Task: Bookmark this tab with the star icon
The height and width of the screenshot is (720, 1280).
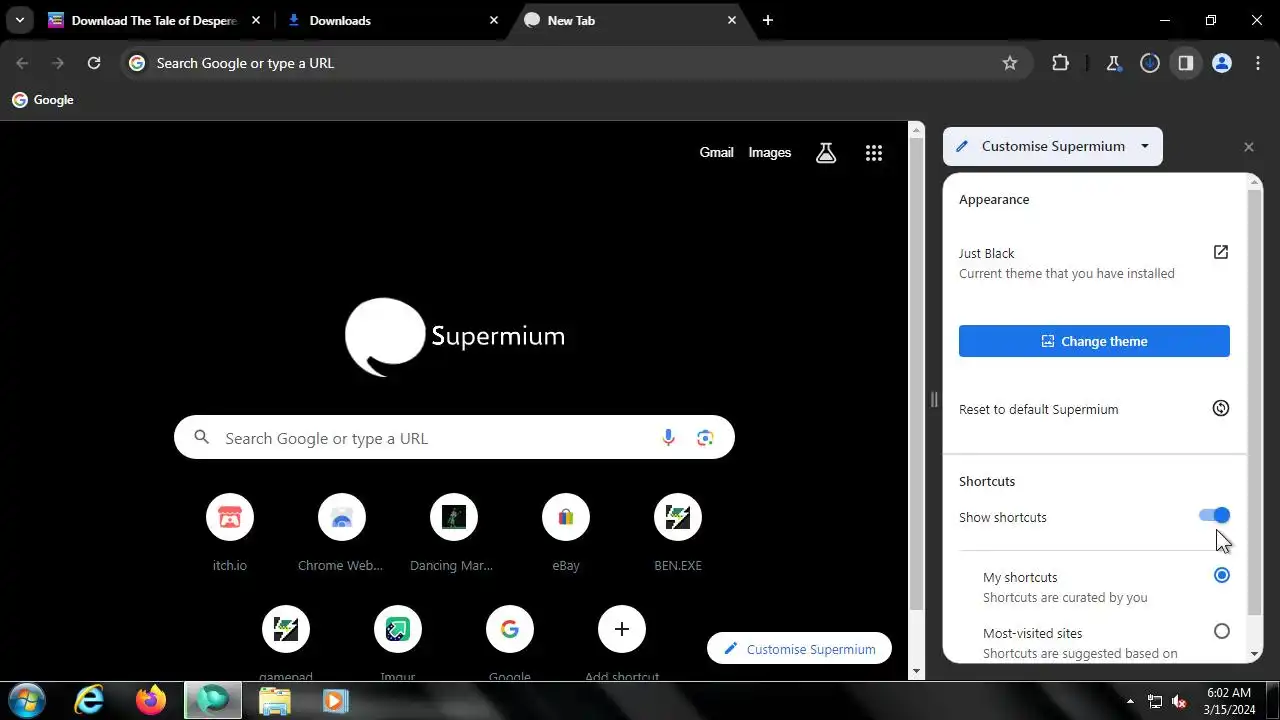Action: pyautogui.click(x=1010, y=63)
